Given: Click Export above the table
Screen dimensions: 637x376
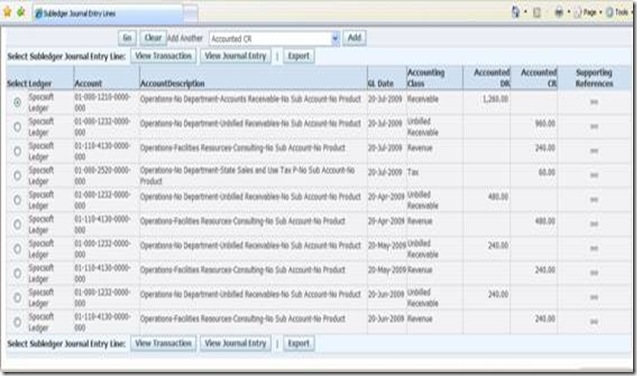Looking at the screenshot, I should 299,56.
